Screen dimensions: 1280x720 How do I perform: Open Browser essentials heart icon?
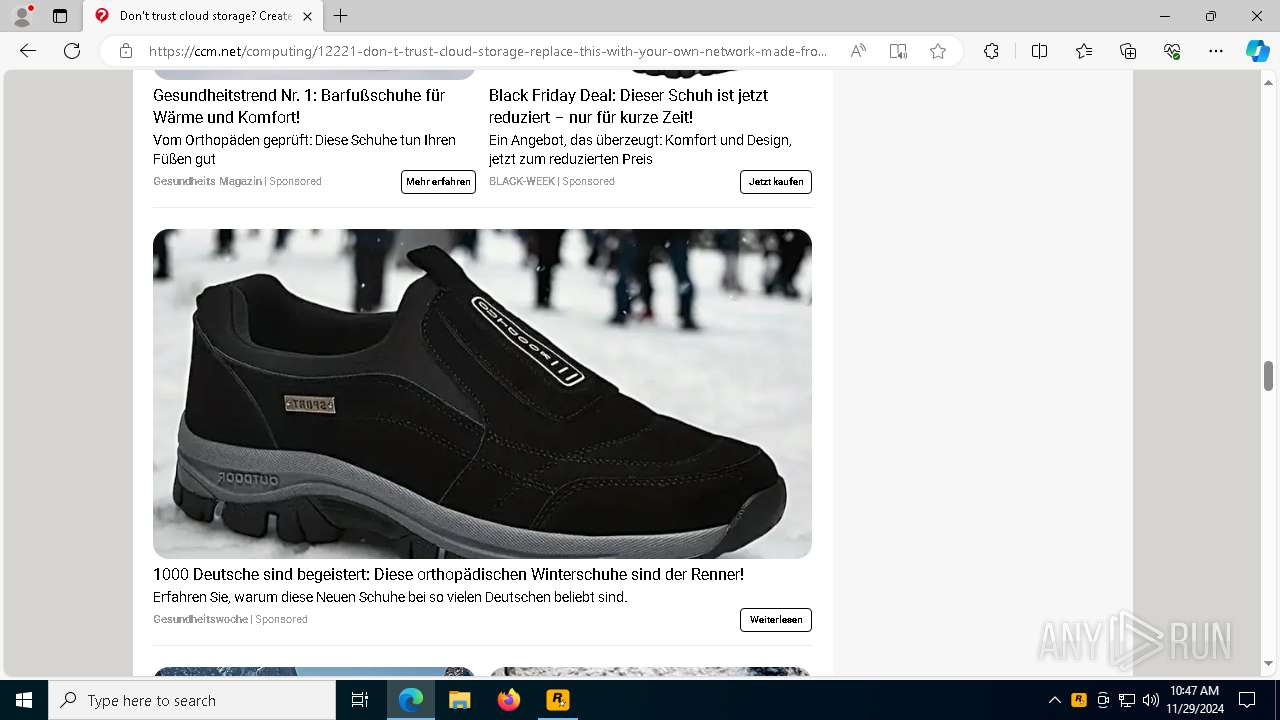[1172, 51]
